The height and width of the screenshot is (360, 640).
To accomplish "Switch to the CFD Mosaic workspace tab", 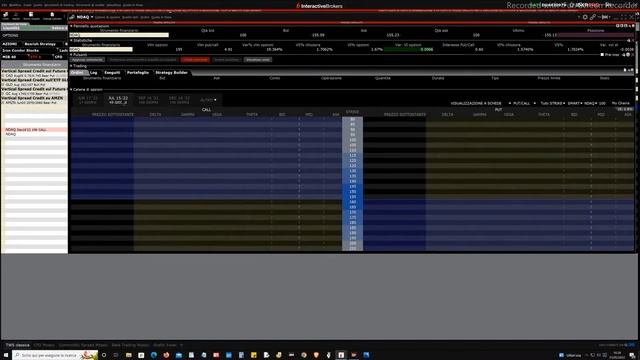I will point(44,345).
